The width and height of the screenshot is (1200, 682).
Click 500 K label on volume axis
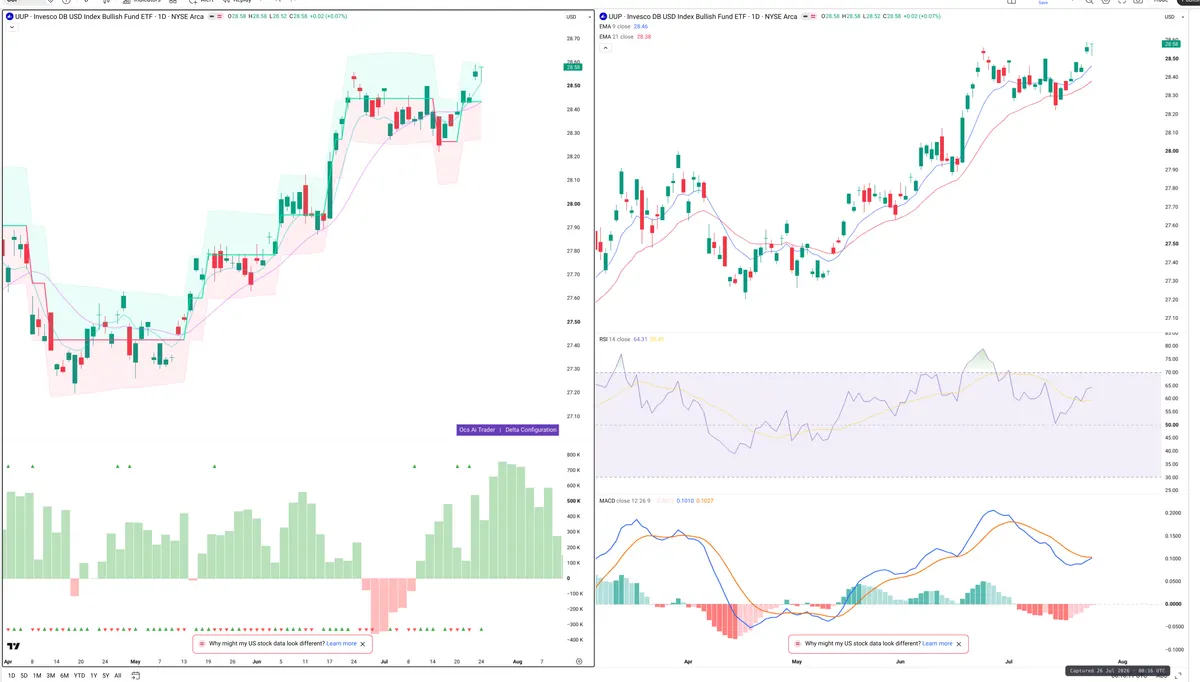click(x=574, y=501)
